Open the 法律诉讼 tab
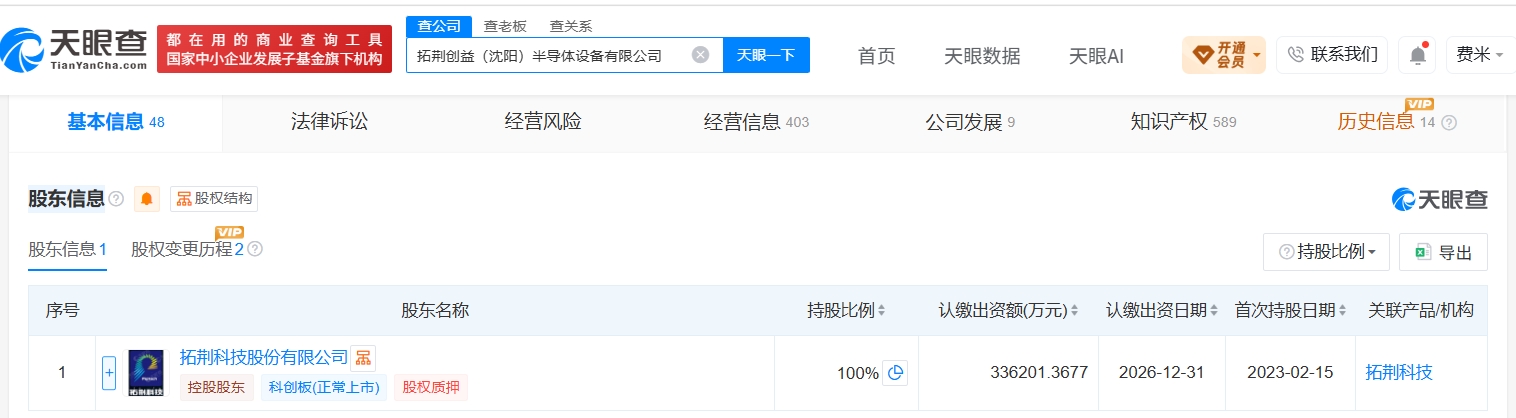1516x418 pixels. tap(329, 122)
